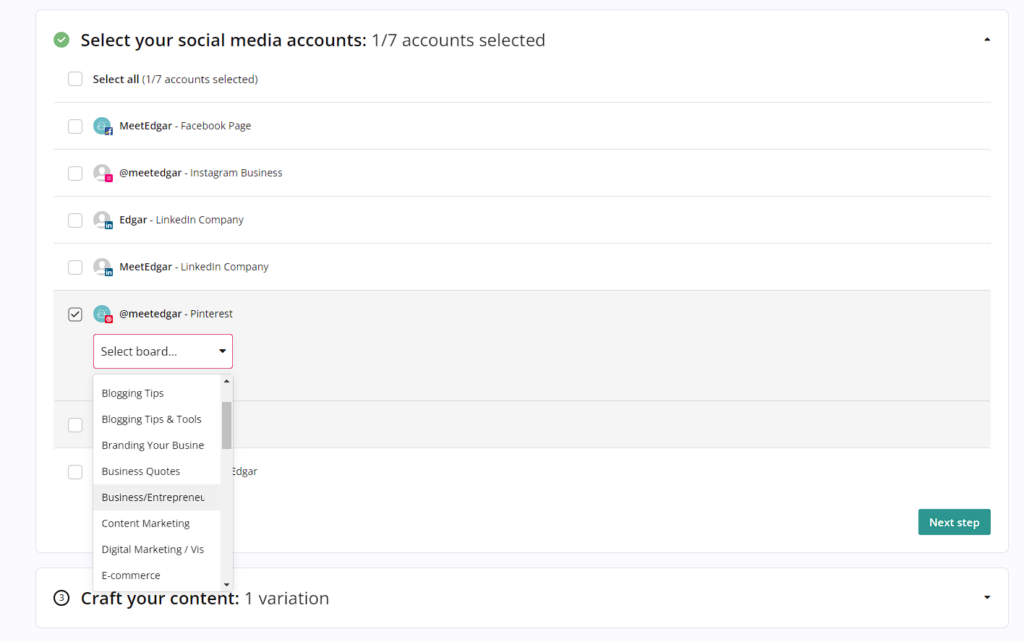Pick the Digital Marketing / Vis board
1024x642 pixels.
point(157,550)
